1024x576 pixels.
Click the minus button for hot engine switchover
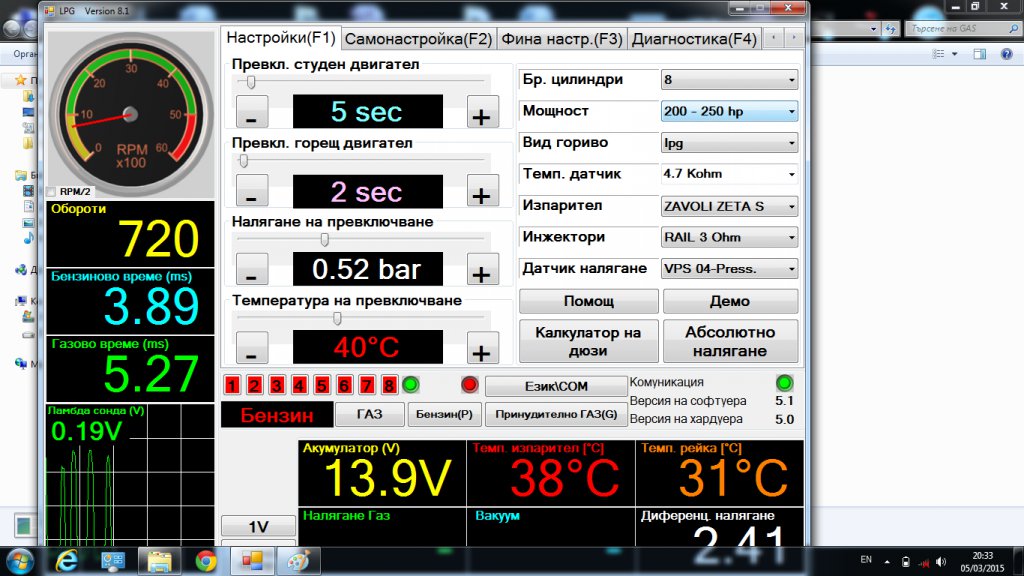pos(251,191)
